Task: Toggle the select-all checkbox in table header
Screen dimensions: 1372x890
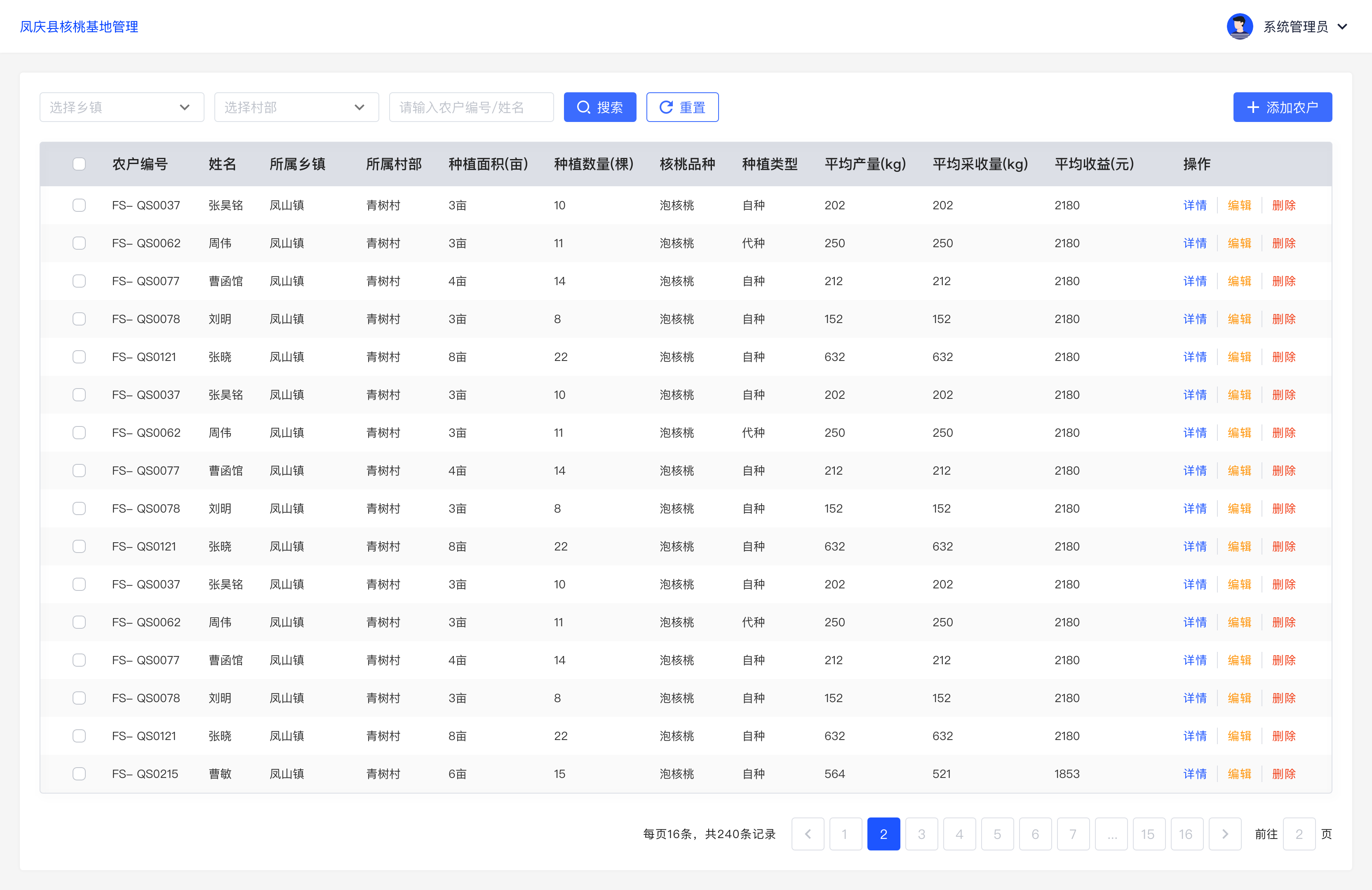Action: (x=79, y=164)
